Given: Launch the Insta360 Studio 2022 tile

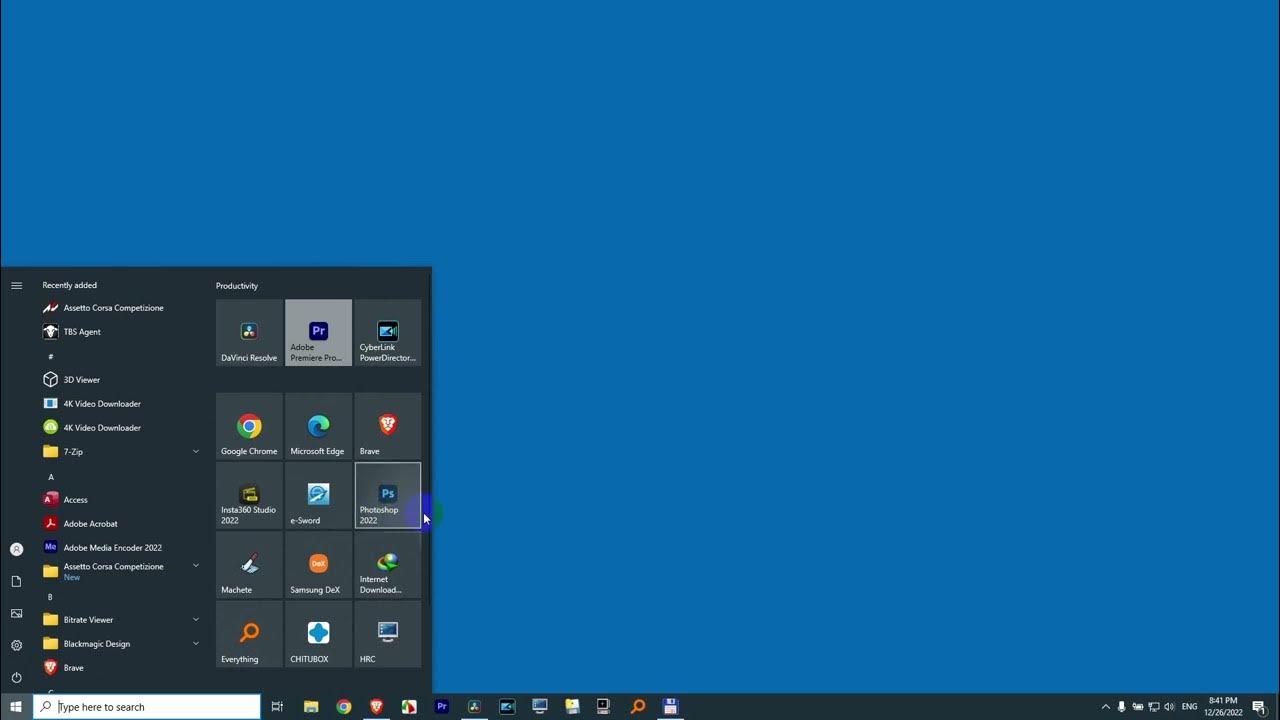Looking at the screenshot, I should [x=249, y=495].
